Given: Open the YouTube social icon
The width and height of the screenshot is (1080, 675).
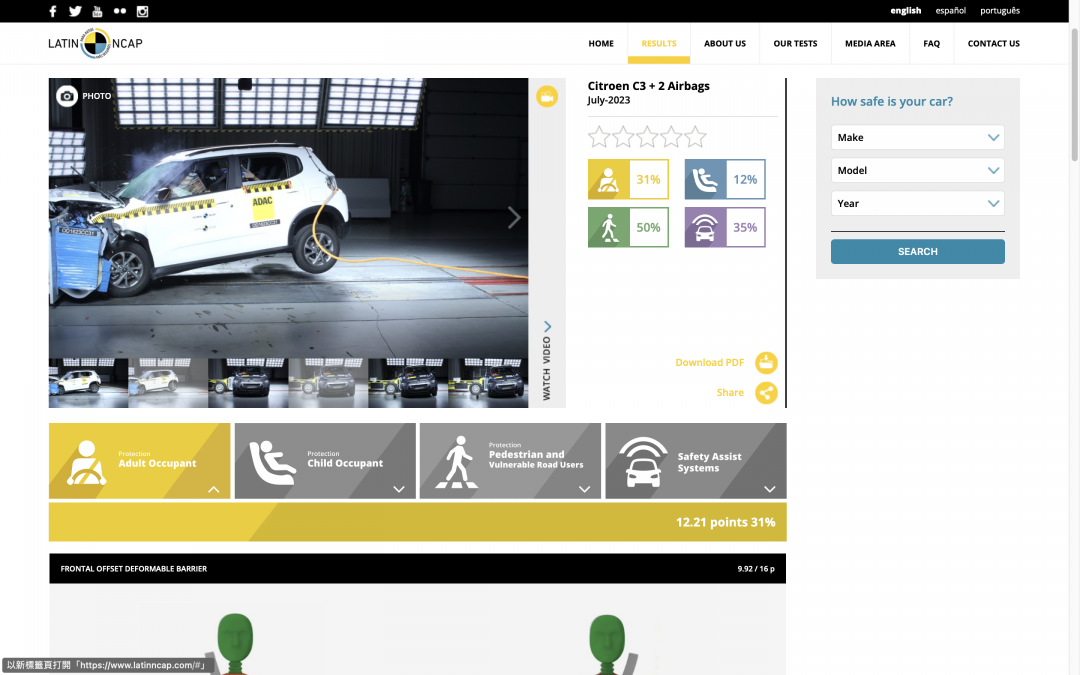Looking at the screenshot, I should coord(97,11).
